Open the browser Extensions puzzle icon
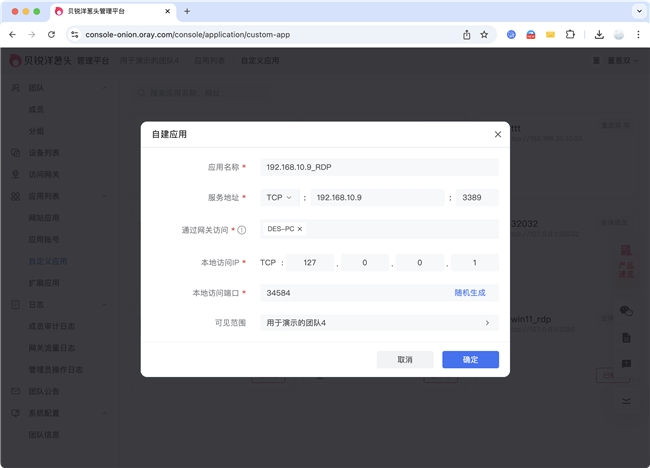This screenshot has height=468, width=650. [x=570, y=34]
